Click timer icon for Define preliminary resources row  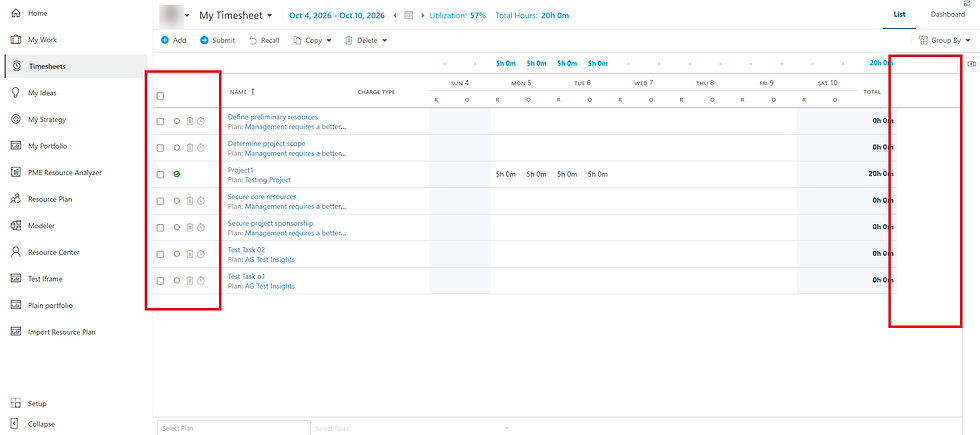[x=201, y=121]
